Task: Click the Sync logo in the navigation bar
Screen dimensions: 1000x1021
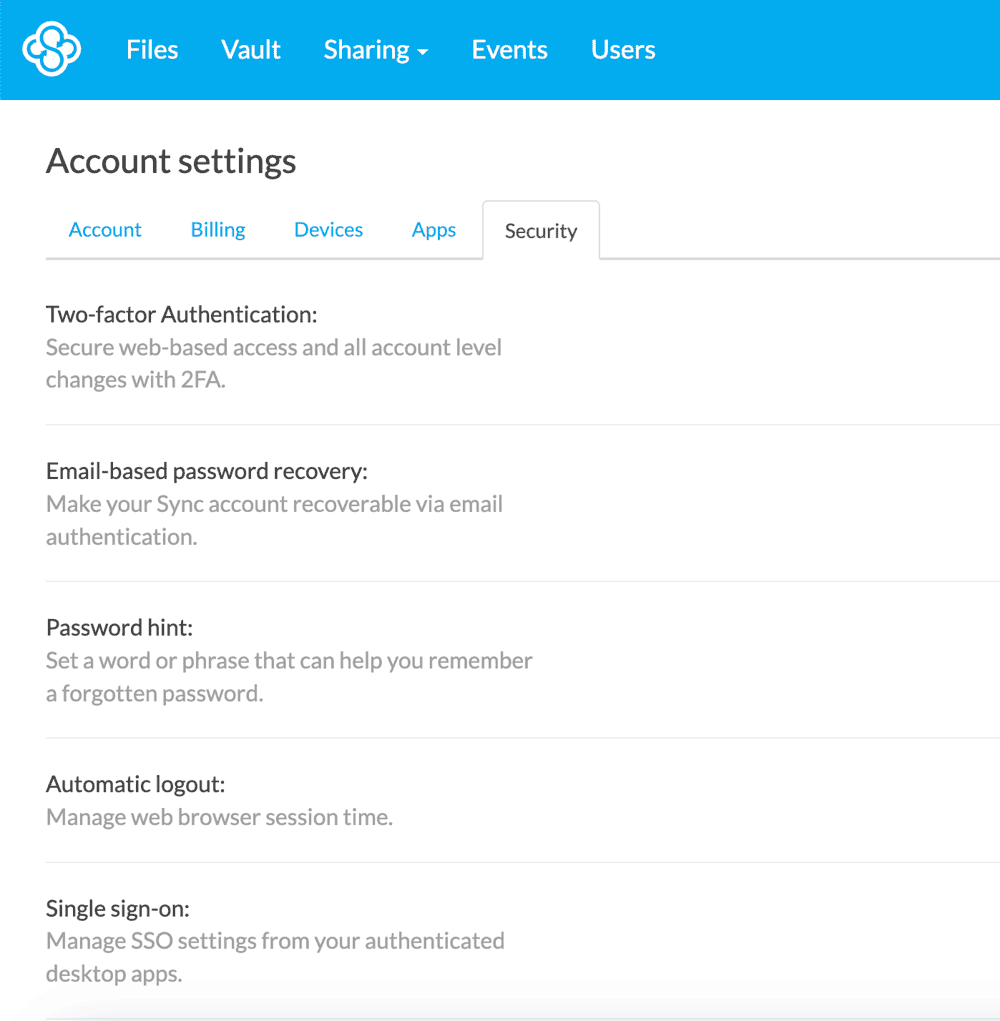Action: point(50,49)
